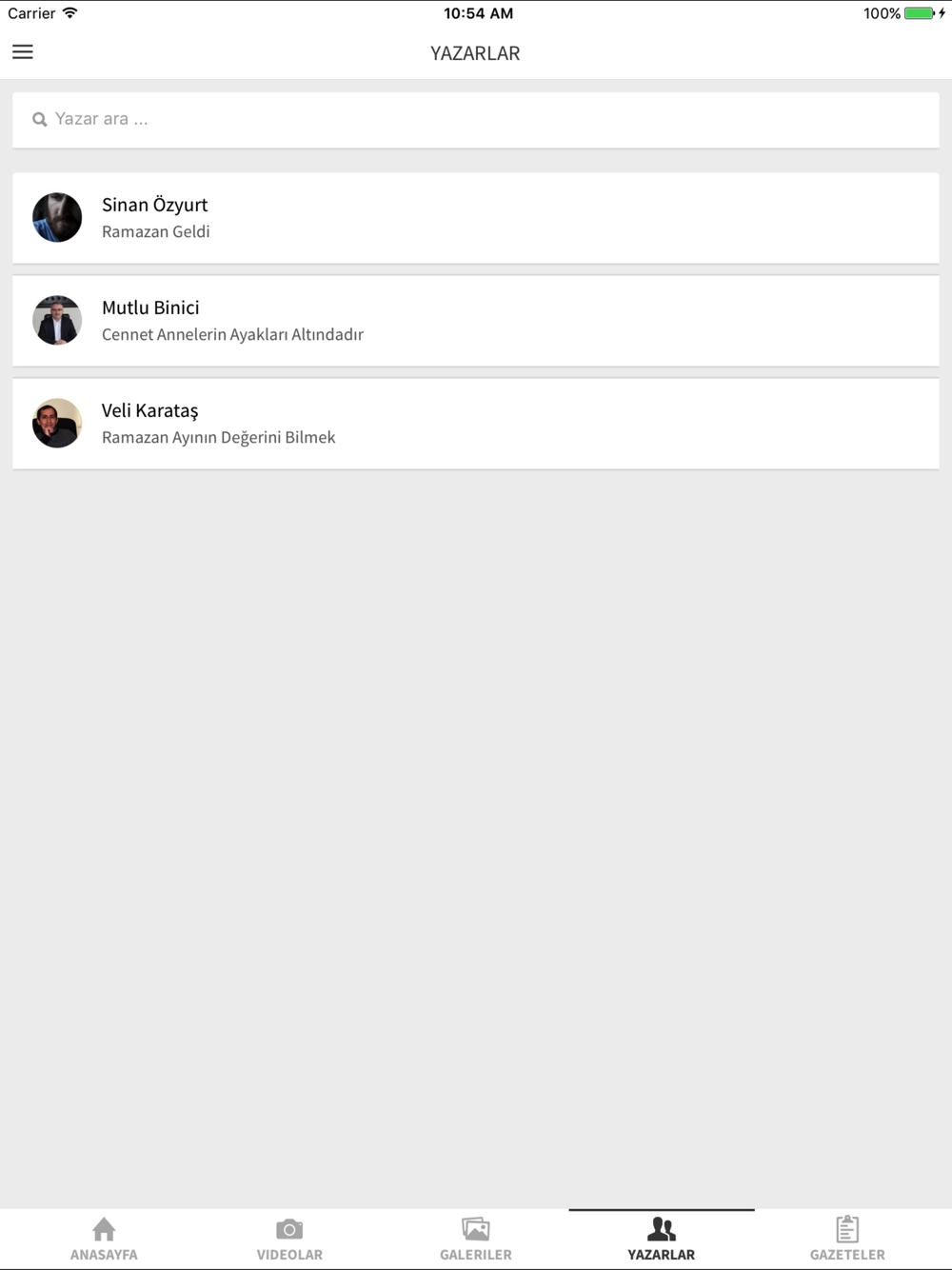The height and width of the screenshot is (1270, 952).
Task: Select the author name Veli Karataş
Action: pyautogui.click(x=150, y=410)
